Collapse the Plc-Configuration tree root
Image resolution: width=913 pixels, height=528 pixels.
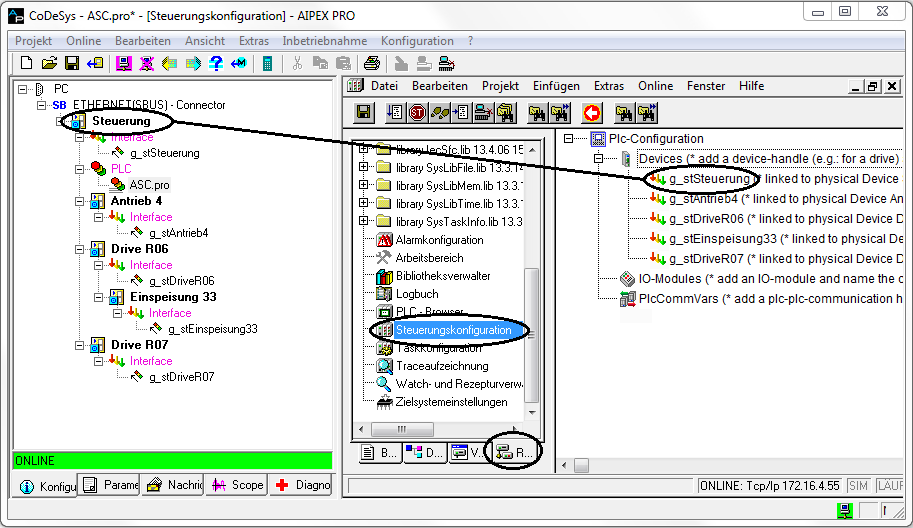[569, 139]
